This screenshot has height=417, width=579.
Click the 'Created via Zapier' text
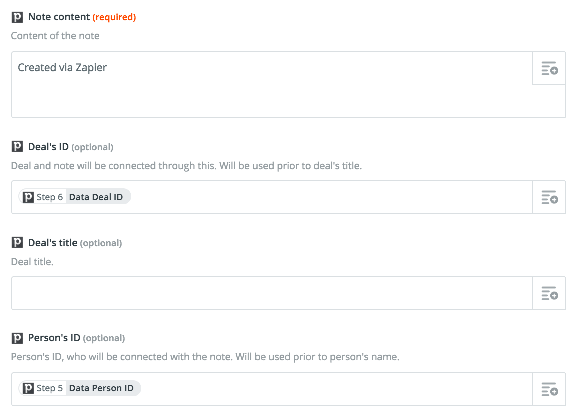pos(62,68)
